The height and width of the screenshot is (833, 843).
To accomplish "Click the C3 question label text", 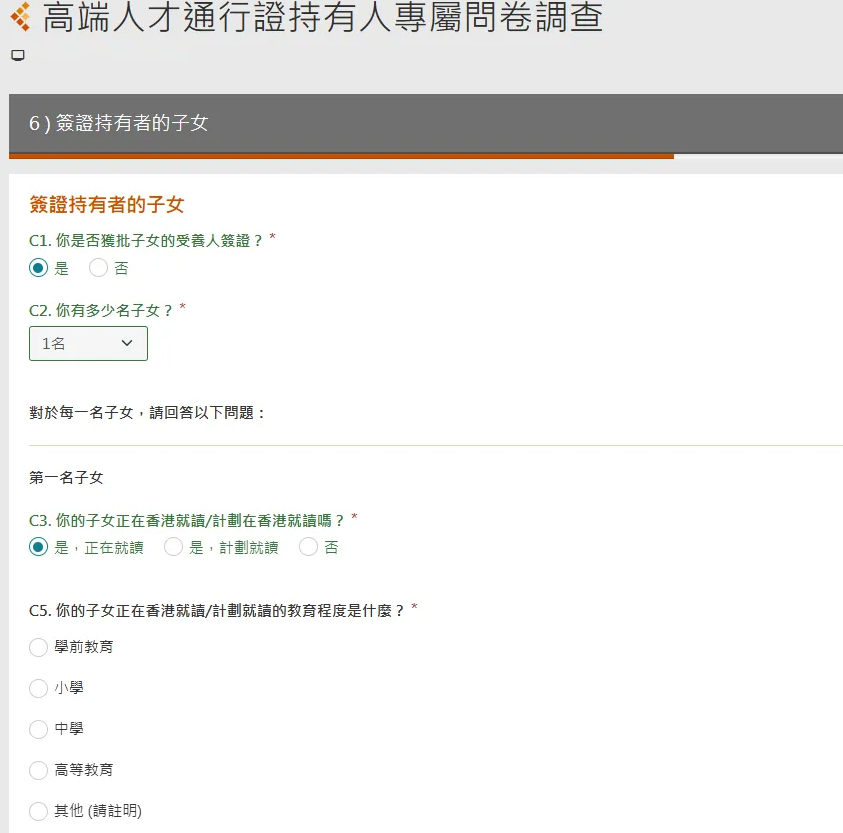I will coord(187,520).
